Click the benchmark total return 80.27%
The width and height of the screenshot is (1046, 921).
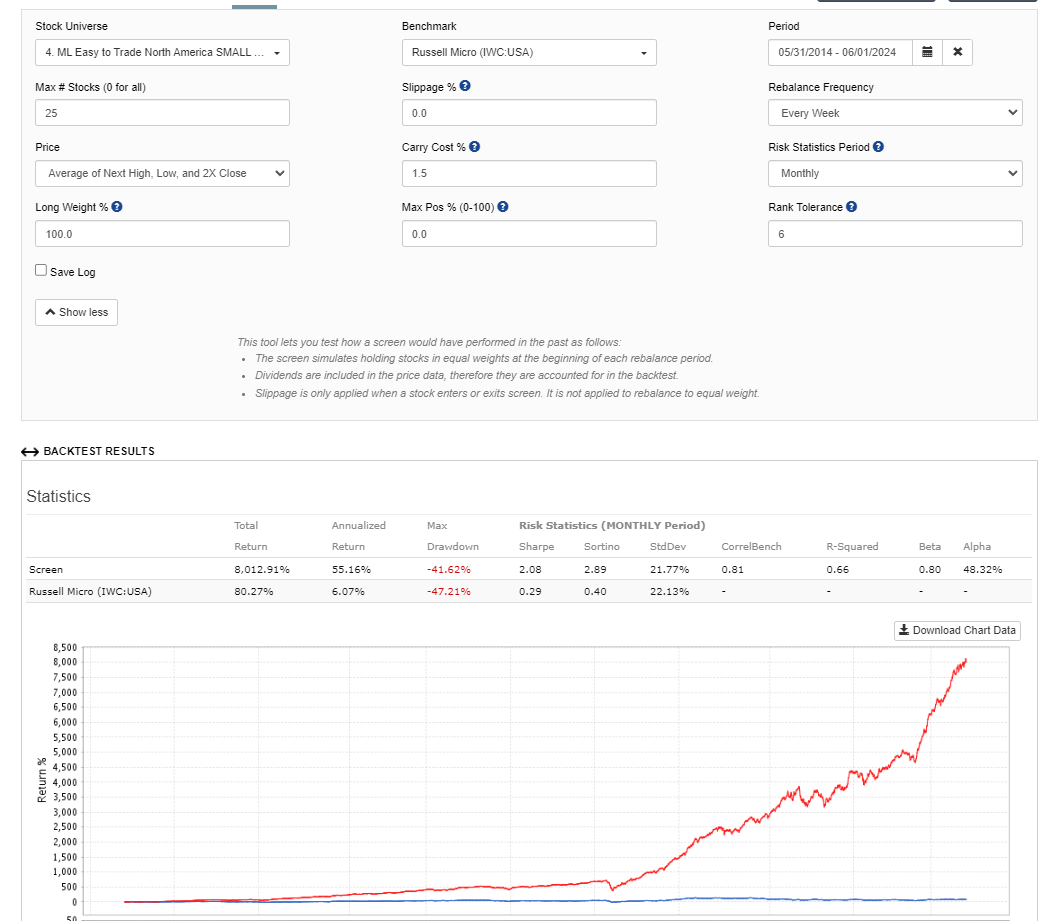[x=253, y=592]
